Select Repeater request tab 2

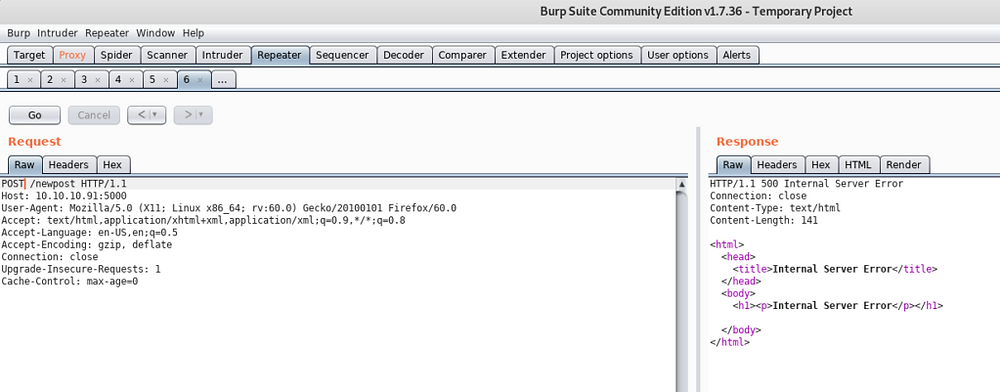pyautogui.click(x=51, y=80)
